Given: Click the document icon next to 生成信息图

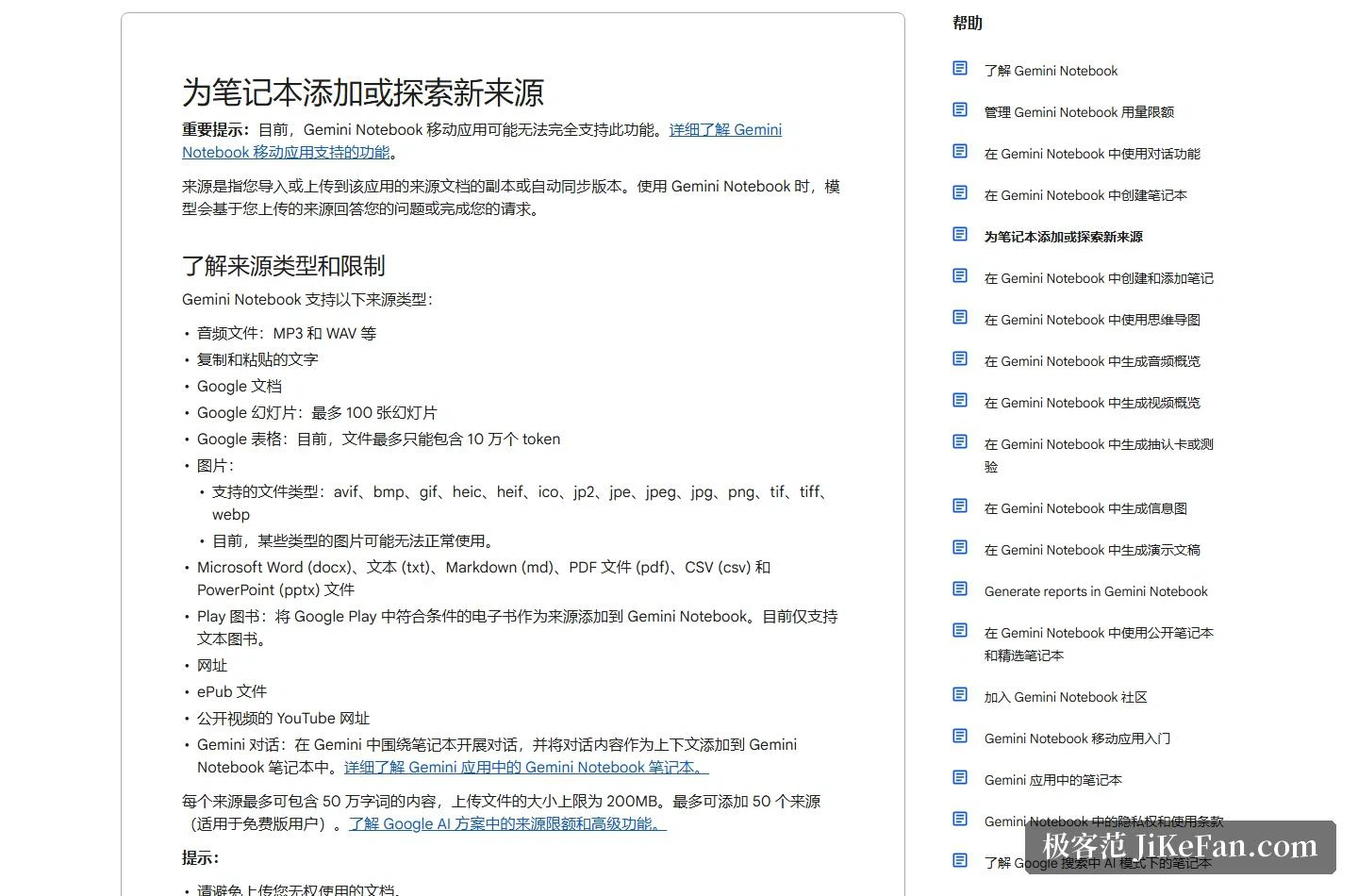Looking at the screenshot, I should [960, 506].
